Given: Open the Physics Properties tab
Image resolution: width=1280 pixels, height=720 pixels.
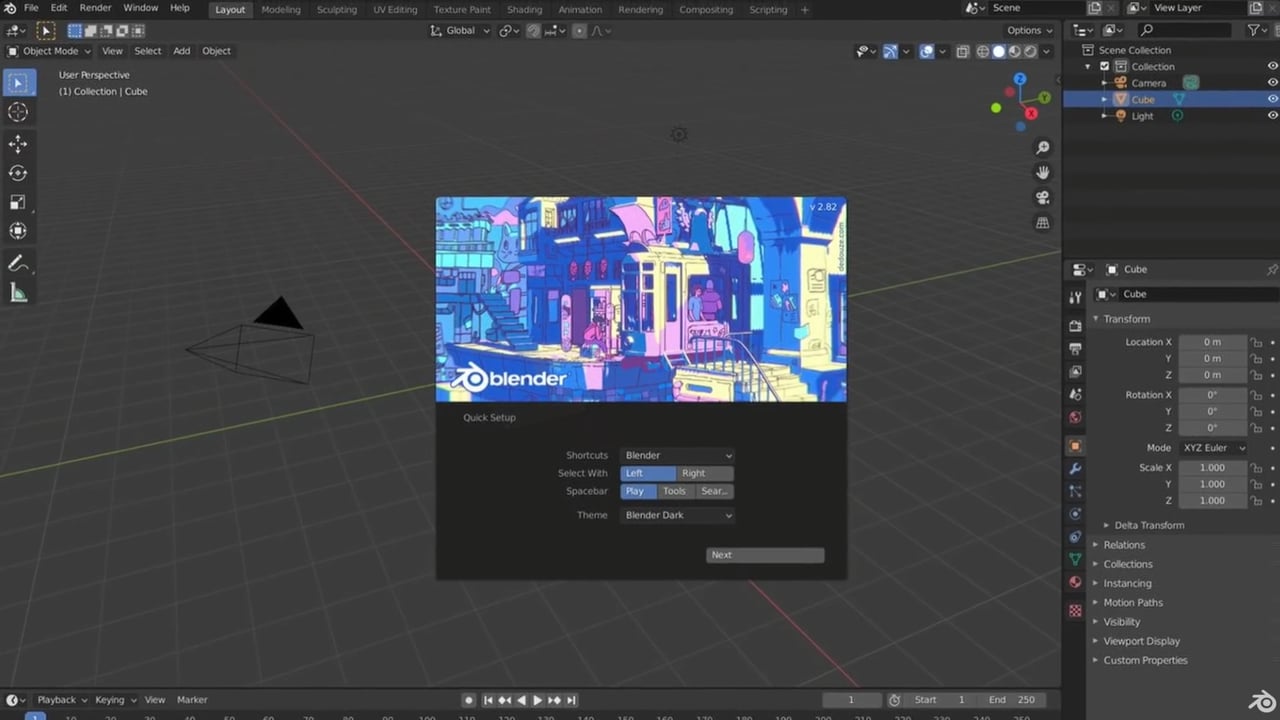Looking at the screenshot, I should pos(1075,514).
